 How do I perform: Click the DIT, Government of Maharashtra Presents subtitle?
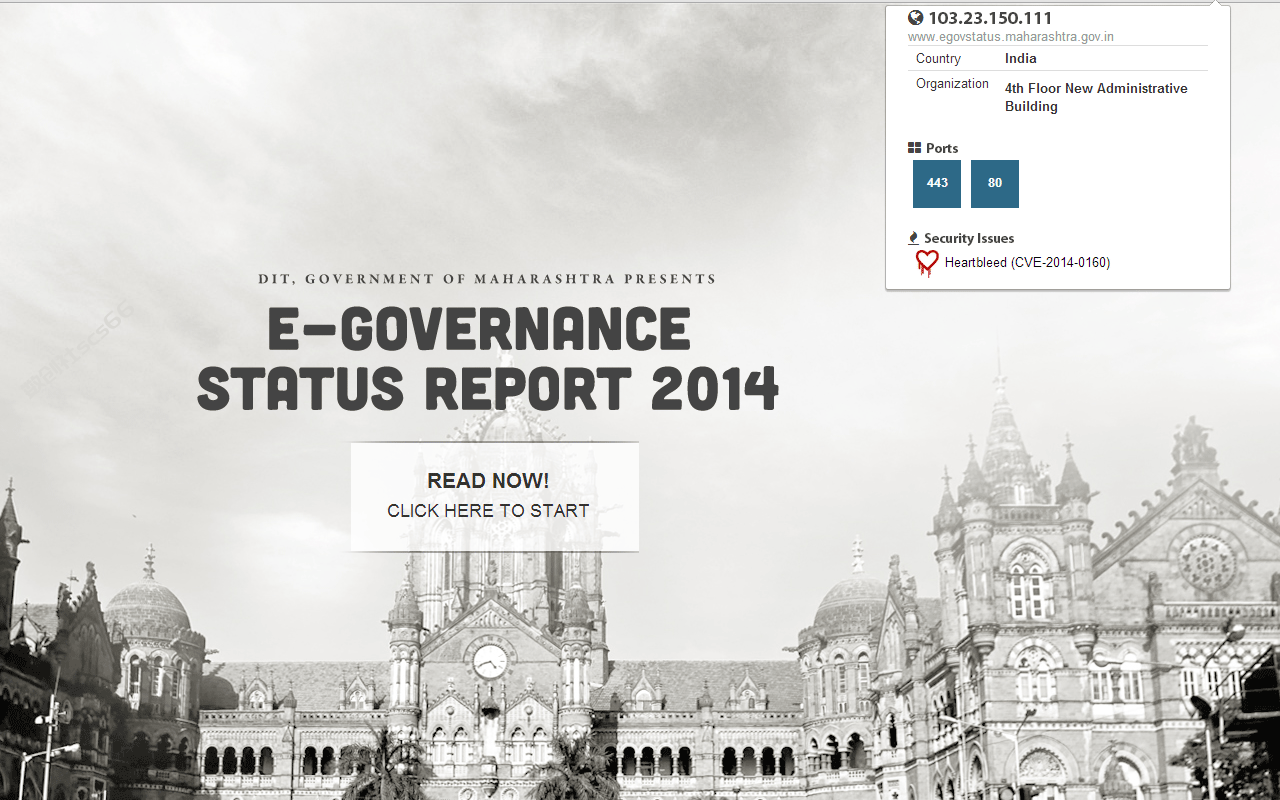487,279
